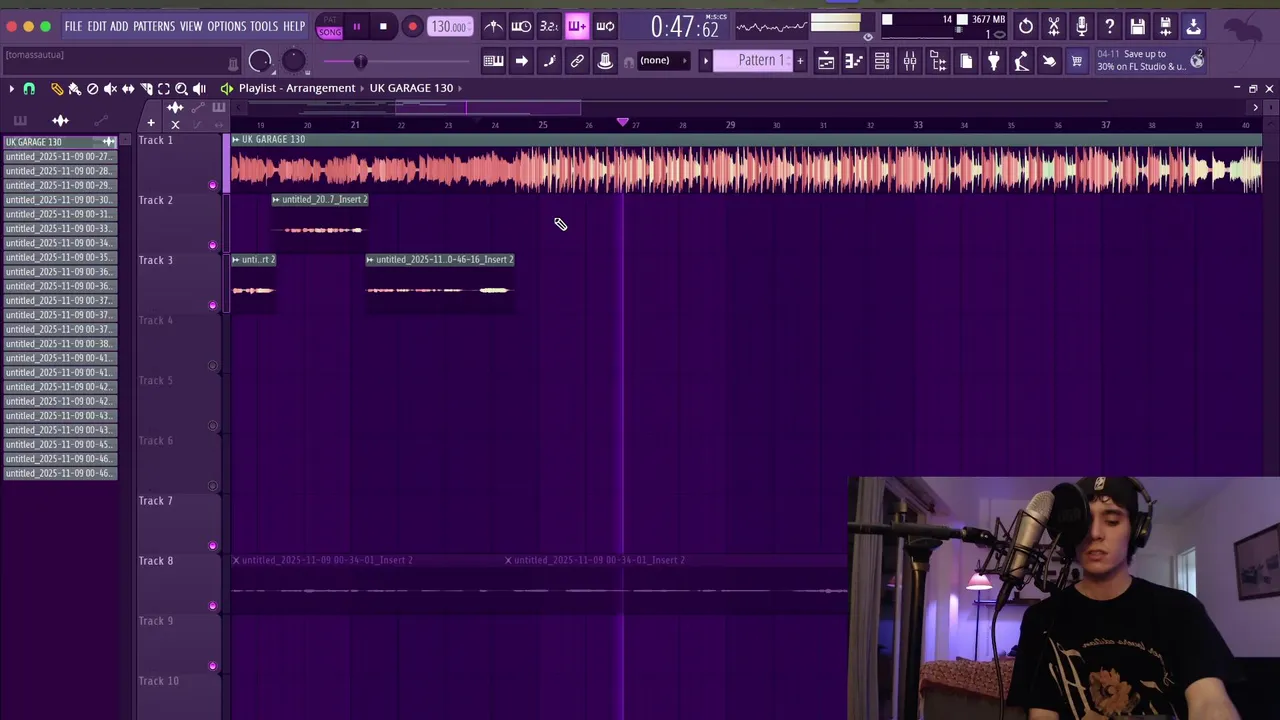Toggle the metronome icon
The image size is (1280, 720).
pos(493,27)
